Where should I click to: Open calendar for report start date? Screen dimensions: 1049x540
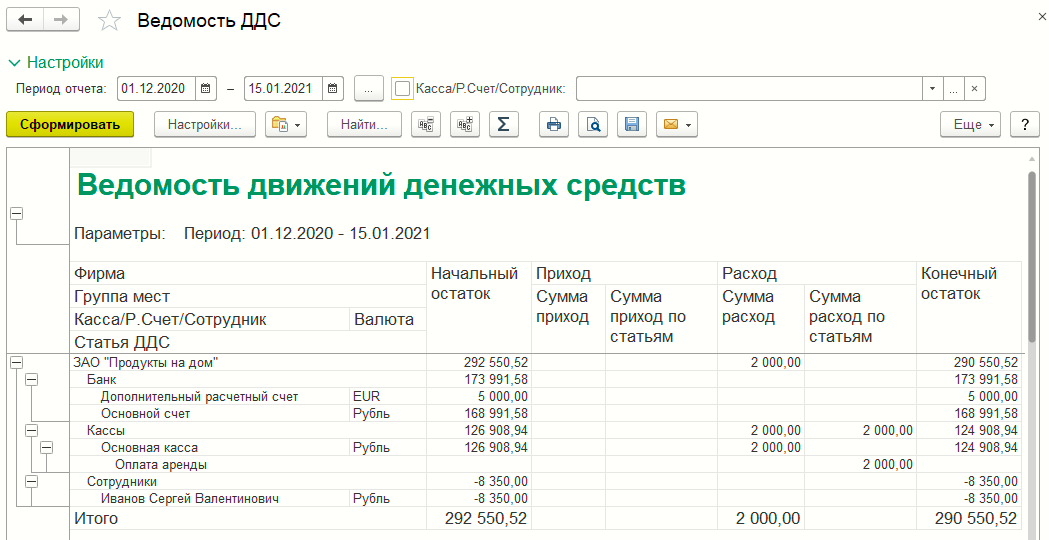coord(206,89)
